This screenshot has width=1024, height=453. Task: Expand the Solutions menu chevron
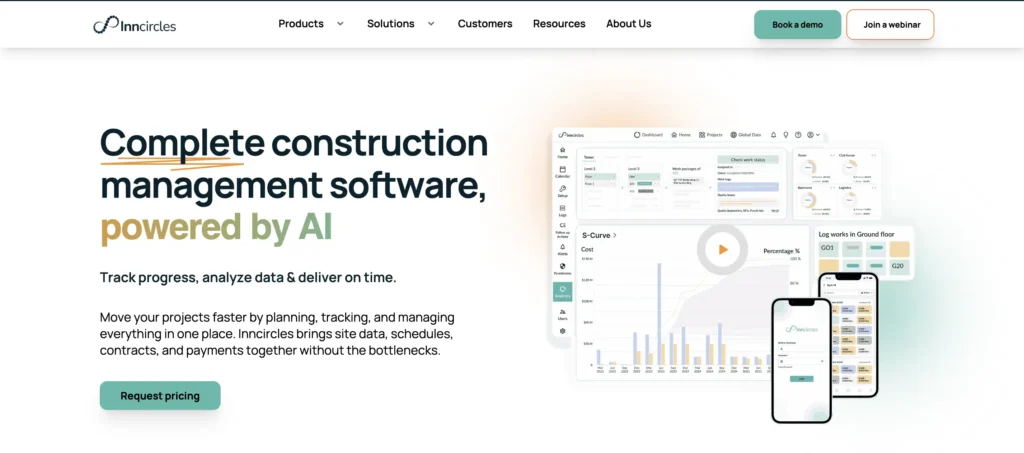(430, 23)
